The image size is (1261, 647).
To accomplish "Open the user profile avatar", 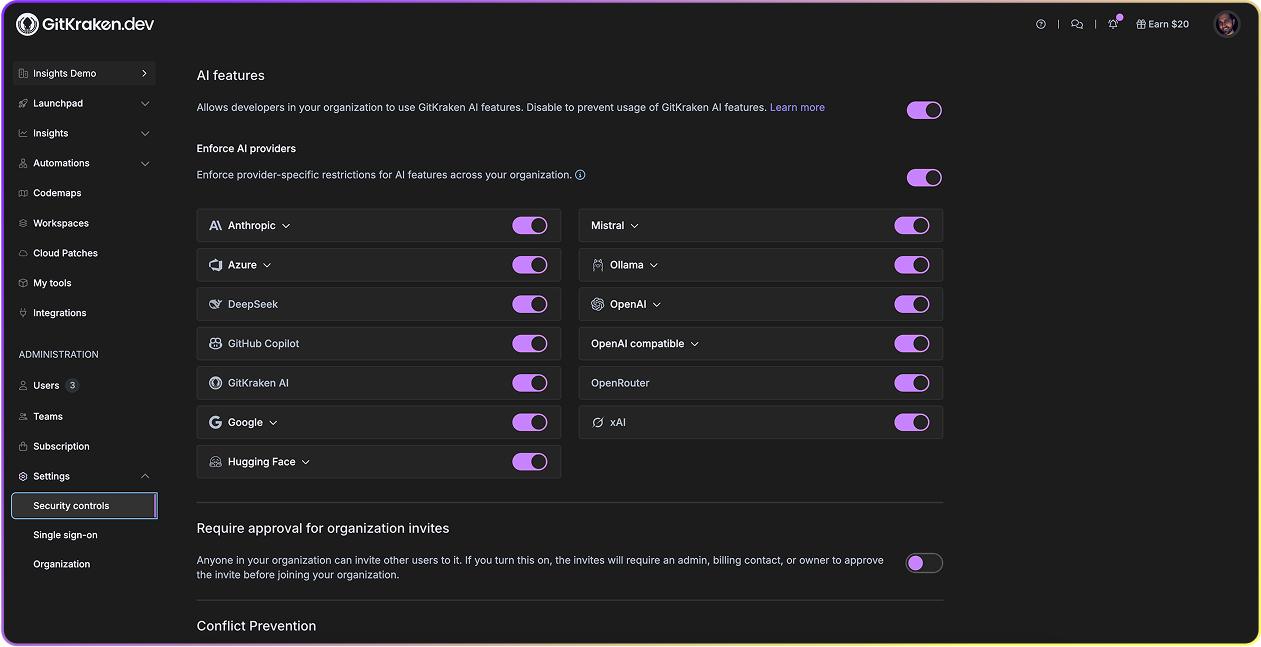I will point(1227,23).
